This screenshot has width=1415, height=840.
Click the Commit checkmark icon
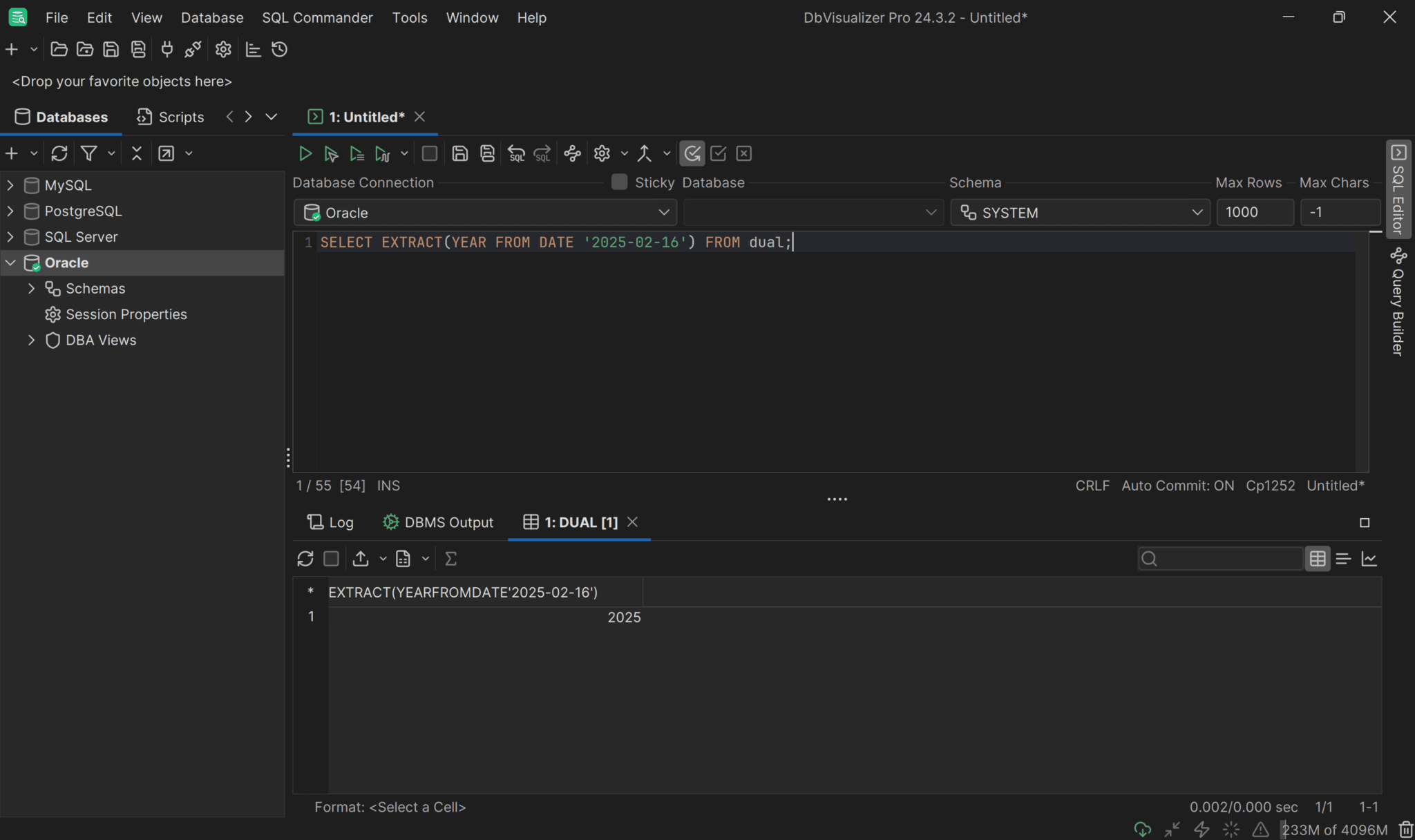(x=718, y=153)
